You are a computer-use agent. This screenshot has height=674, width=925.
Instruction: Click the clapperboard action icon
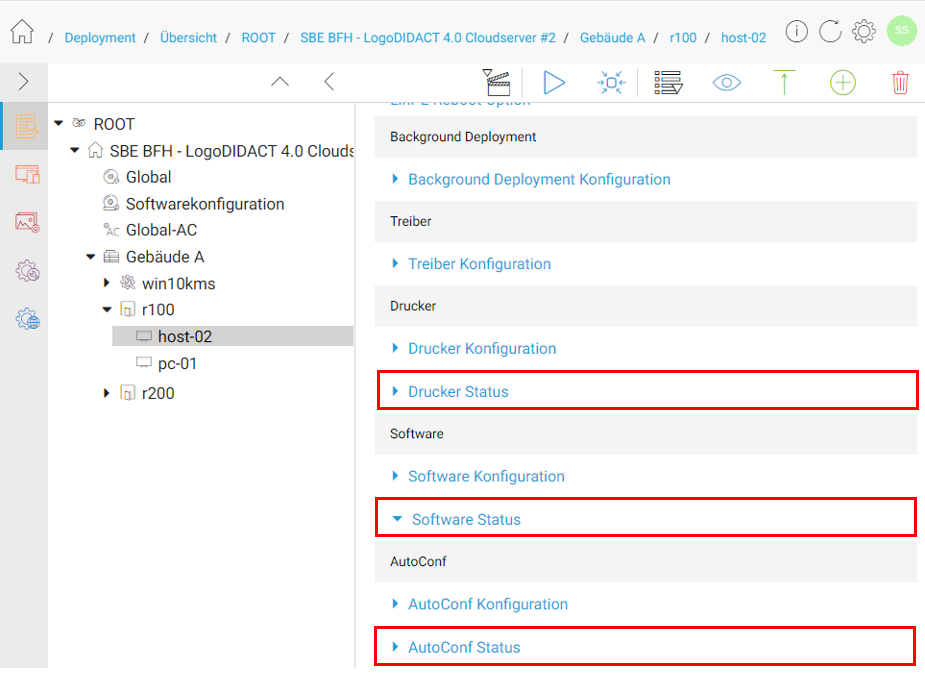[497, 82]
